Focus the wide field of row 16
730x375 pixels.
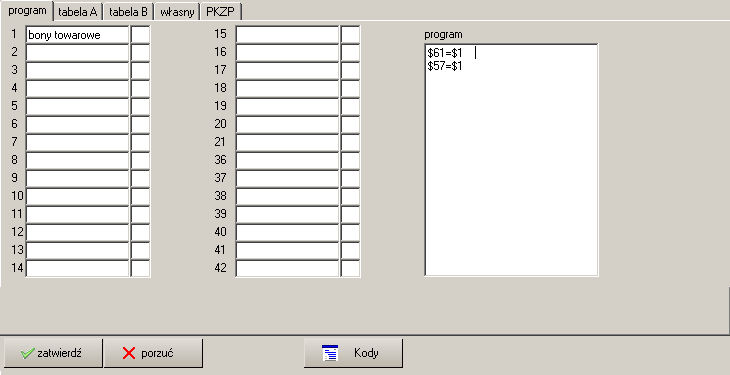point(287,53)
